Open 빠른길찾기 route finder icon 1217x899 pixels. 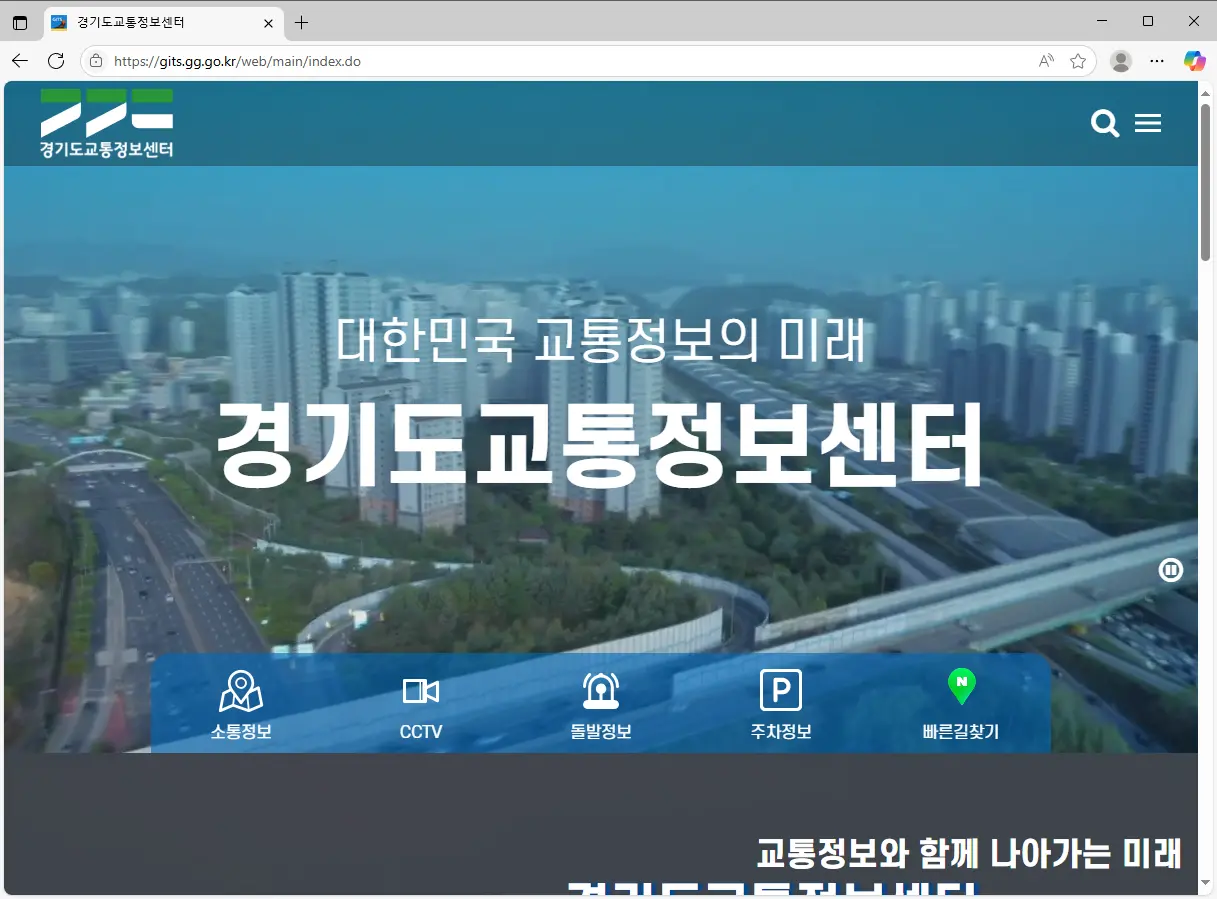[961, 687]
